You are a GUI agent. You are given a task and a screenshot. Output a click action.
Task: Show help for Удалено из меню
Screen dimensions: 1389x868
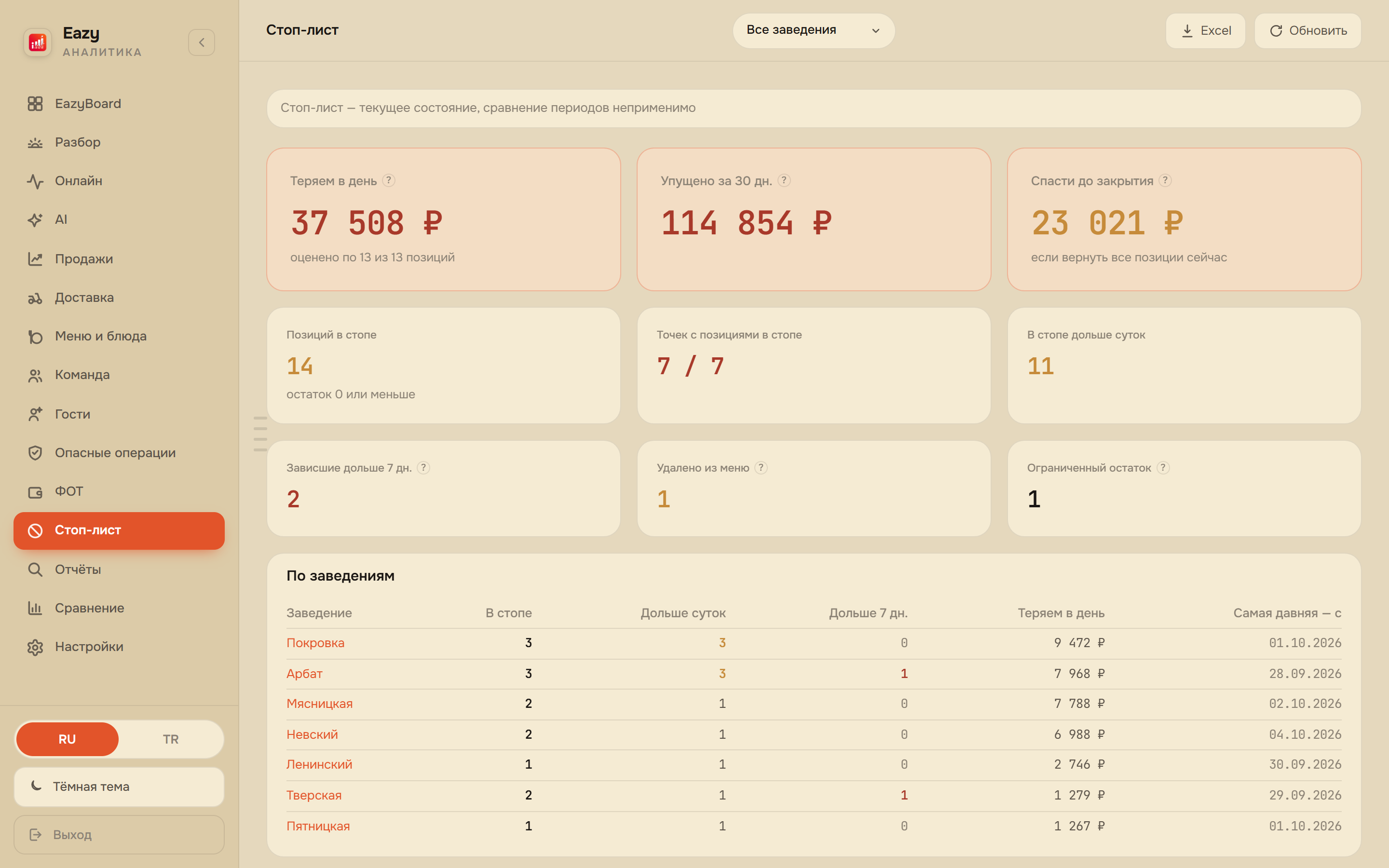click(761, 467)
